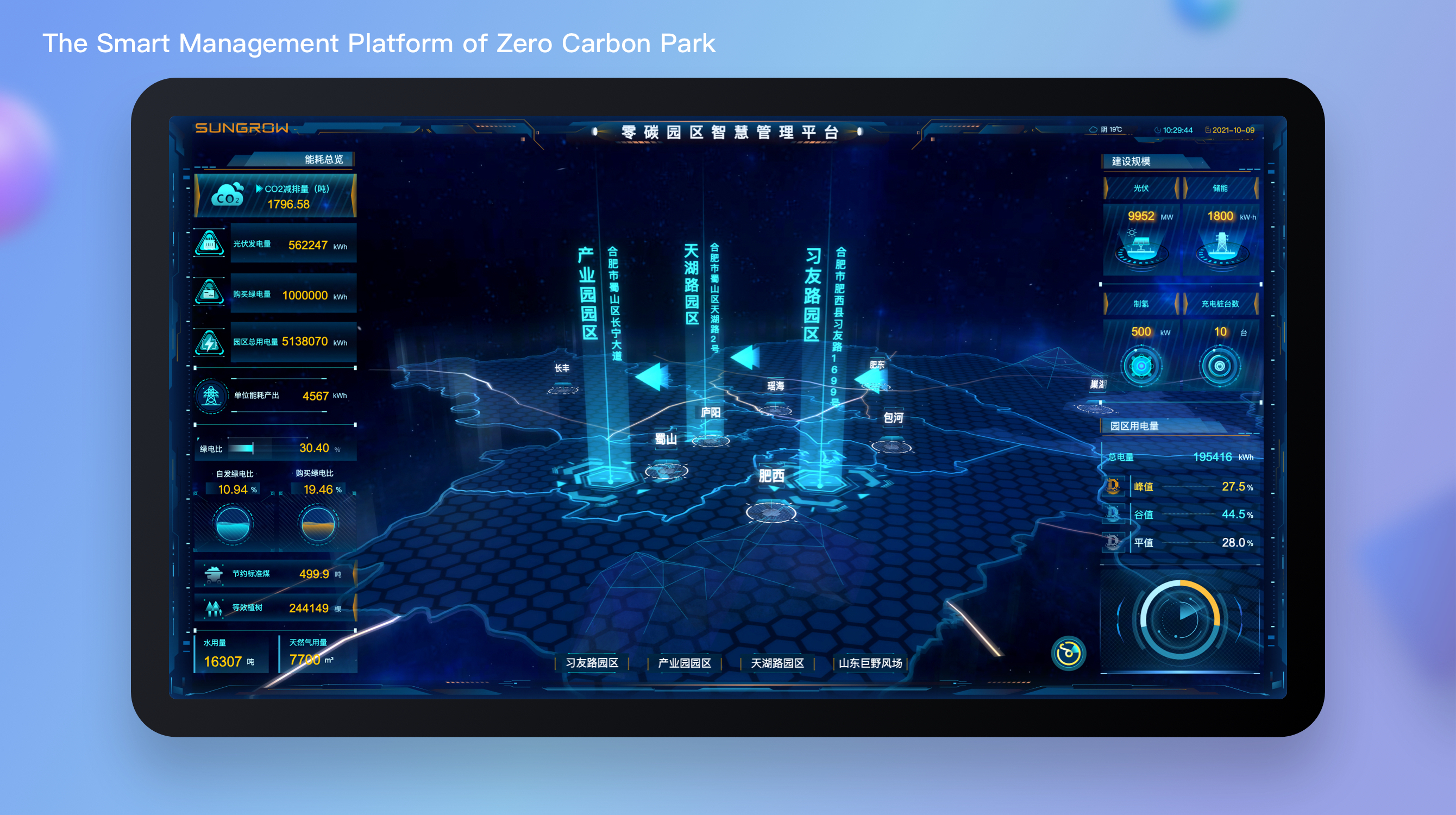The width and height of the screenshot is (1456, 815).
Task: Click the purchased green electricity icon
Action: click(x=210, y=293)
